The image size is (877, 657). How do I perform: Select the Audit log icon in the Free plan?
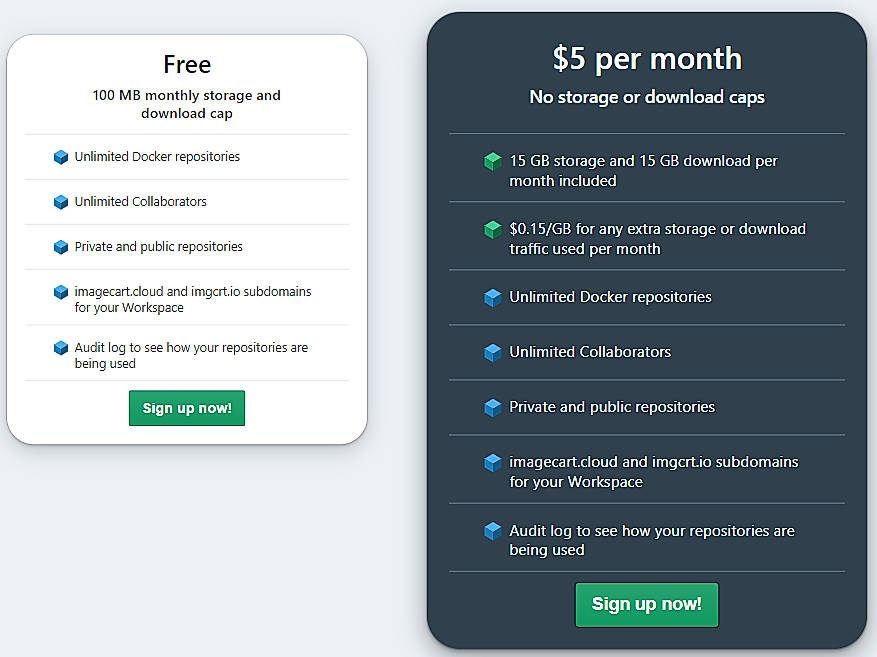(61, 348)
